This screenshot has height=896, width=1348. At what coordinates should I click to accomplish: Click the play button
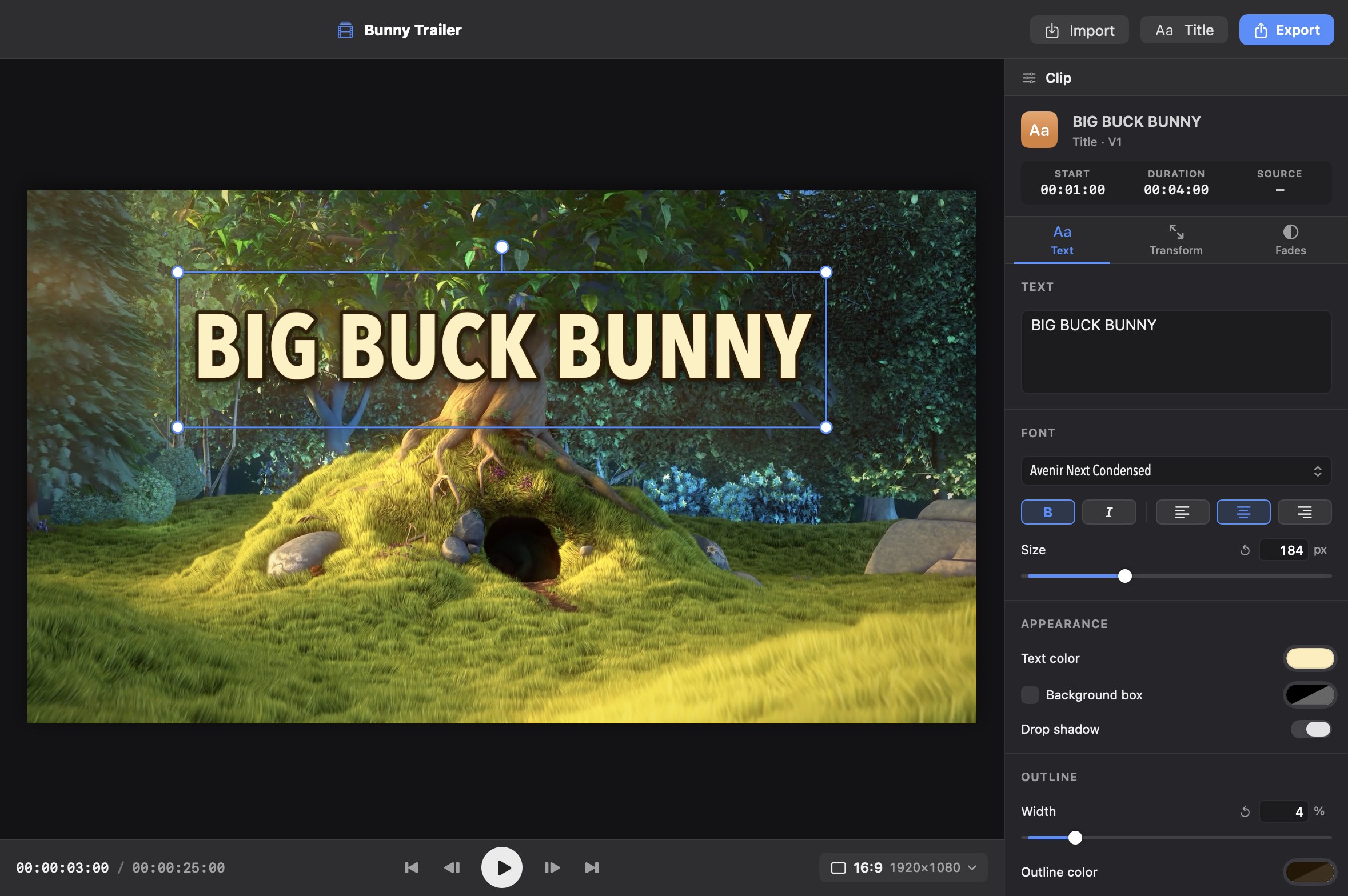click(501, 867)
